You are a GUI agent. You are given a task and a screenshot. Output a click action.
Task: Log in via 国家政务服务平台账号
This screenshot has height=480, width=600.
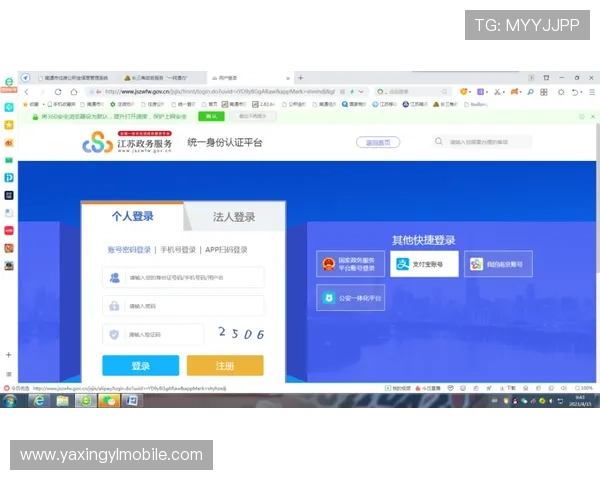tap(351, 264)
